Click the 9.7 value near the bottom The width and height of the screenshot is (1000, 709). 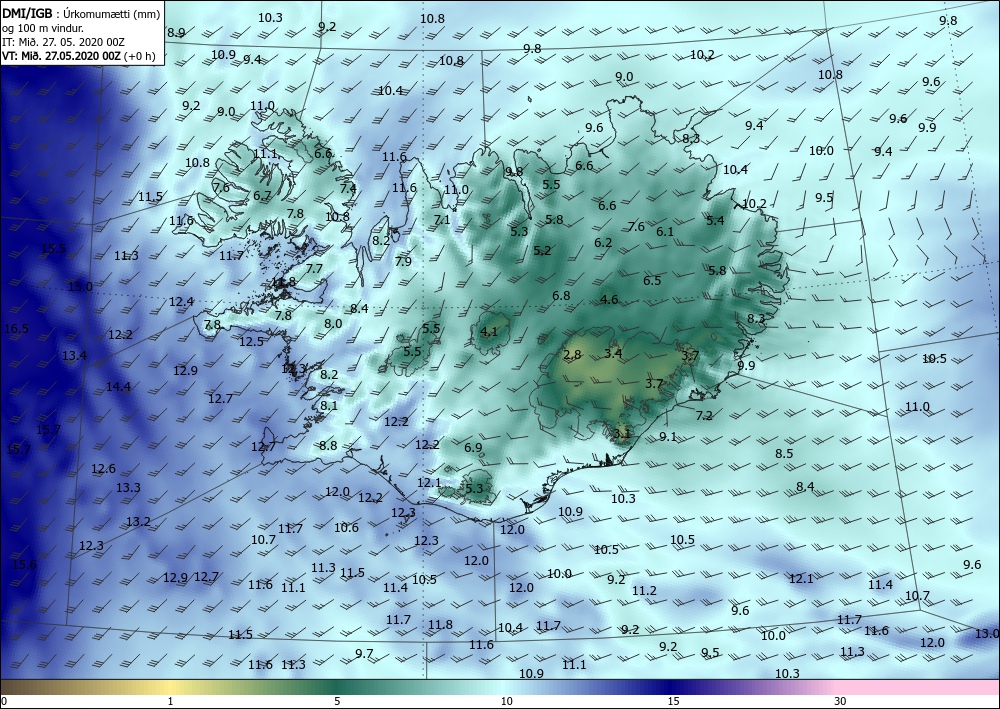tap(364, 654)
